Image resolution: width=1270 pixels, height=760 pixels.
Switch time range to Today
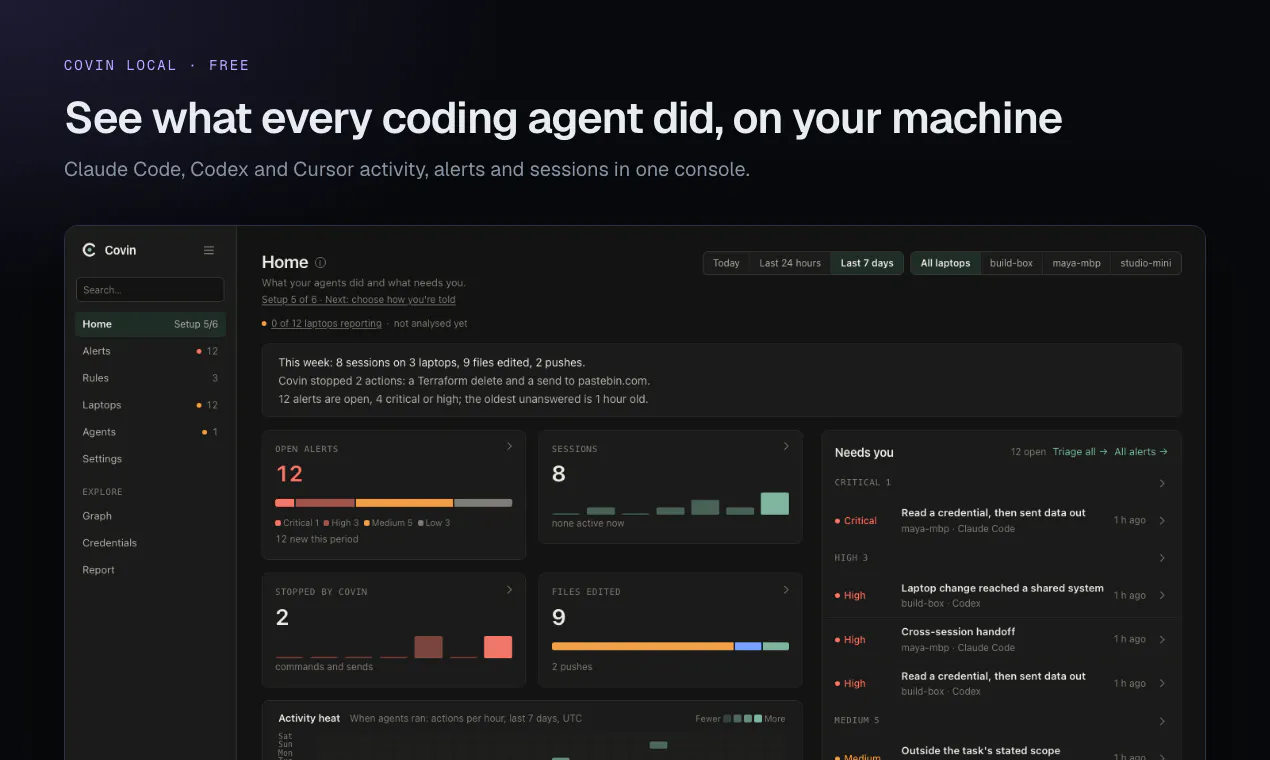pos(726,263)
